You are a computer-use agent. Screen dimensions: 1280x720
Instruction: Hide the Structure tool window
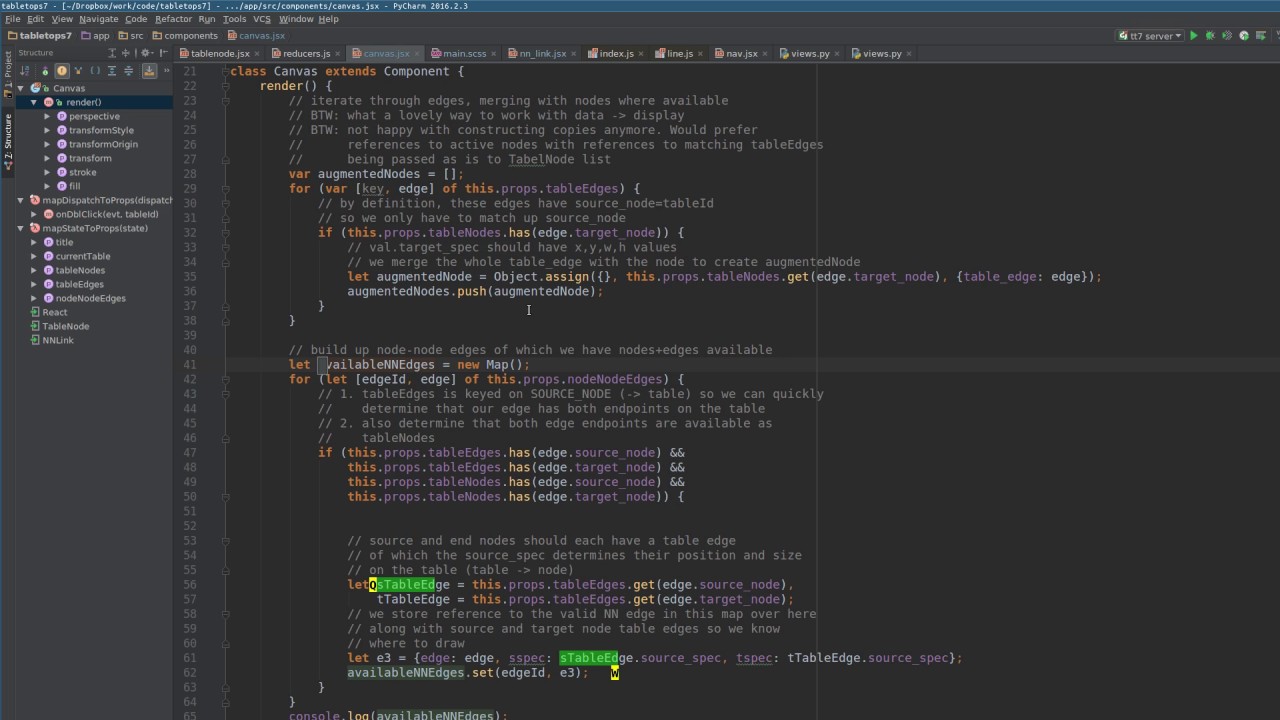pos(164,53)
